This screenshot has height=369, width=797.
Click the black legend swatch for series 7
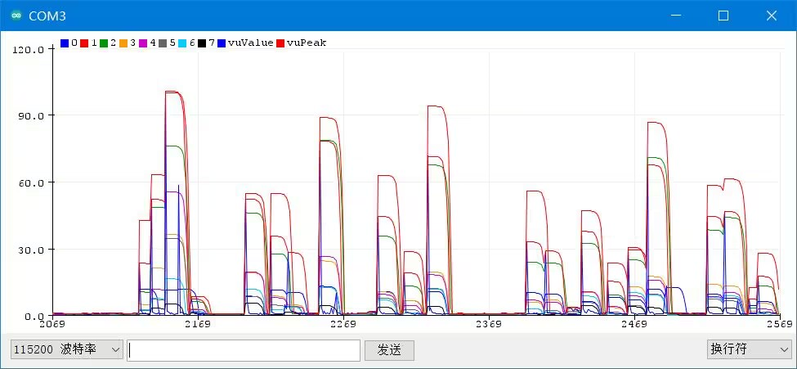(202, 44)
